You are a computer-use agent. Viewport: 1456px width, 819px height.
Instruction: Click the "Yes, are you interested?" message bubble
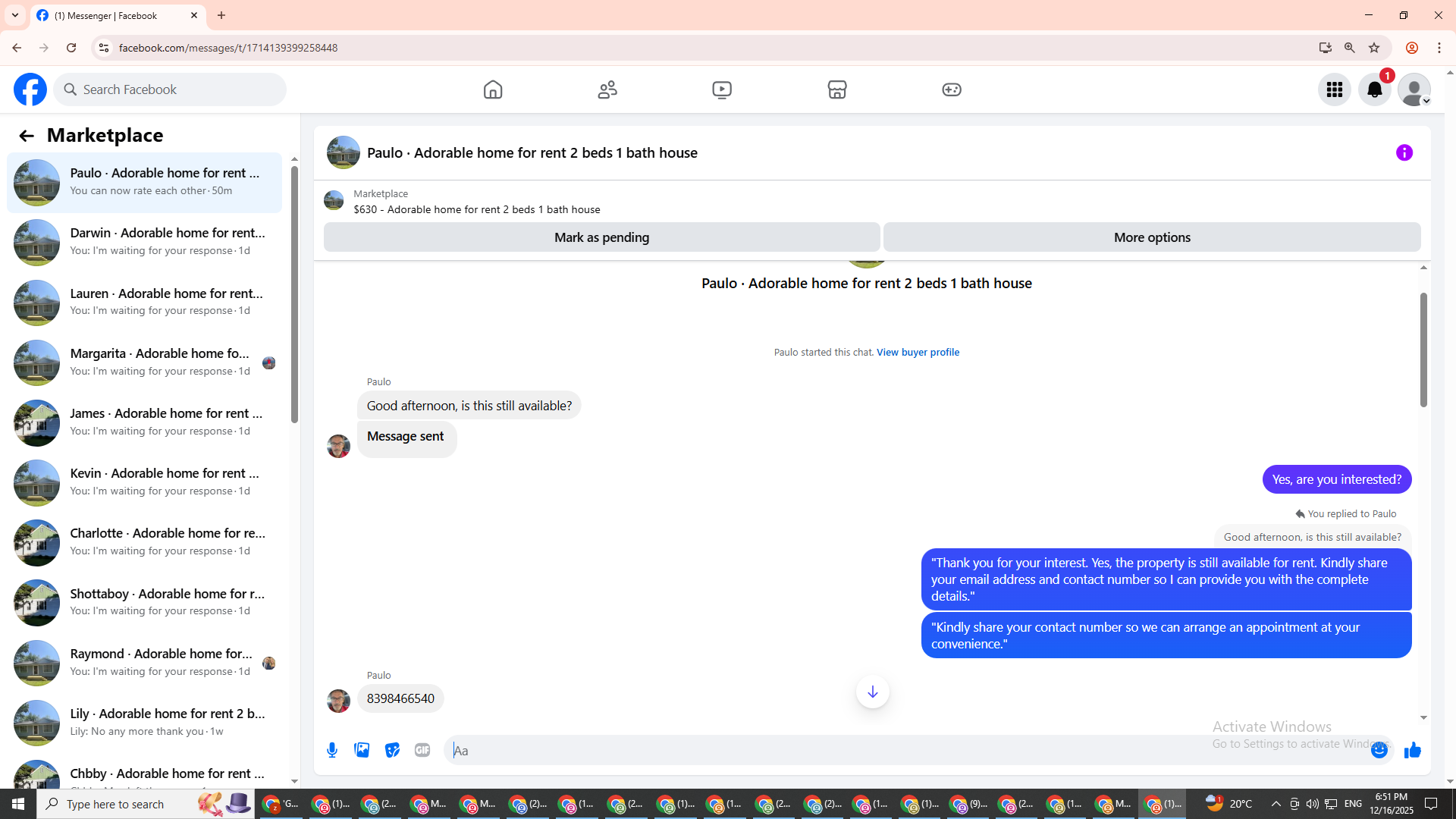1337,479
